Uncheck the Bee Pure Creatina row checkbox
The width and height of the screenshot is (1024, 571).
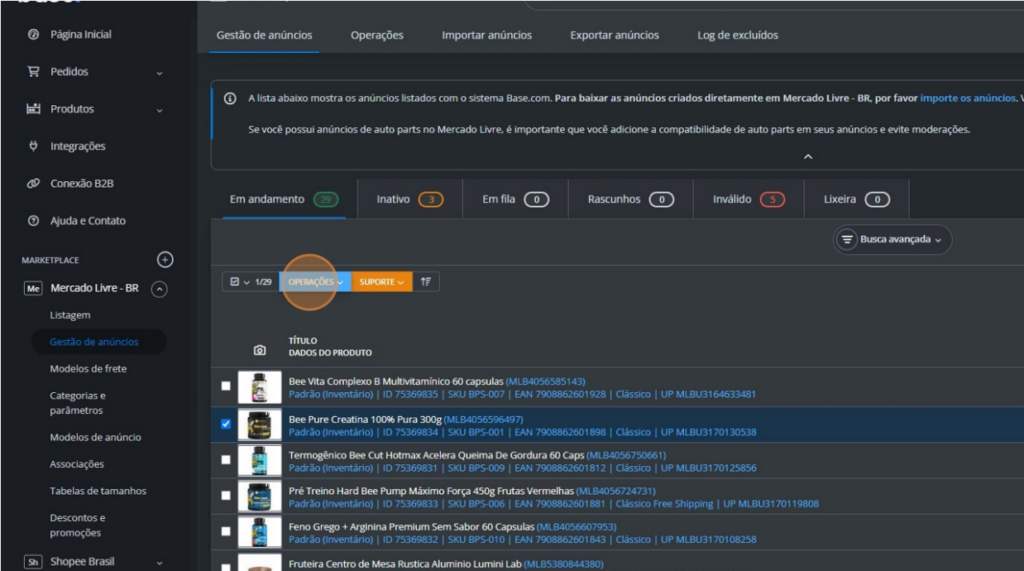pyautogui.click(x=226, y=424)
